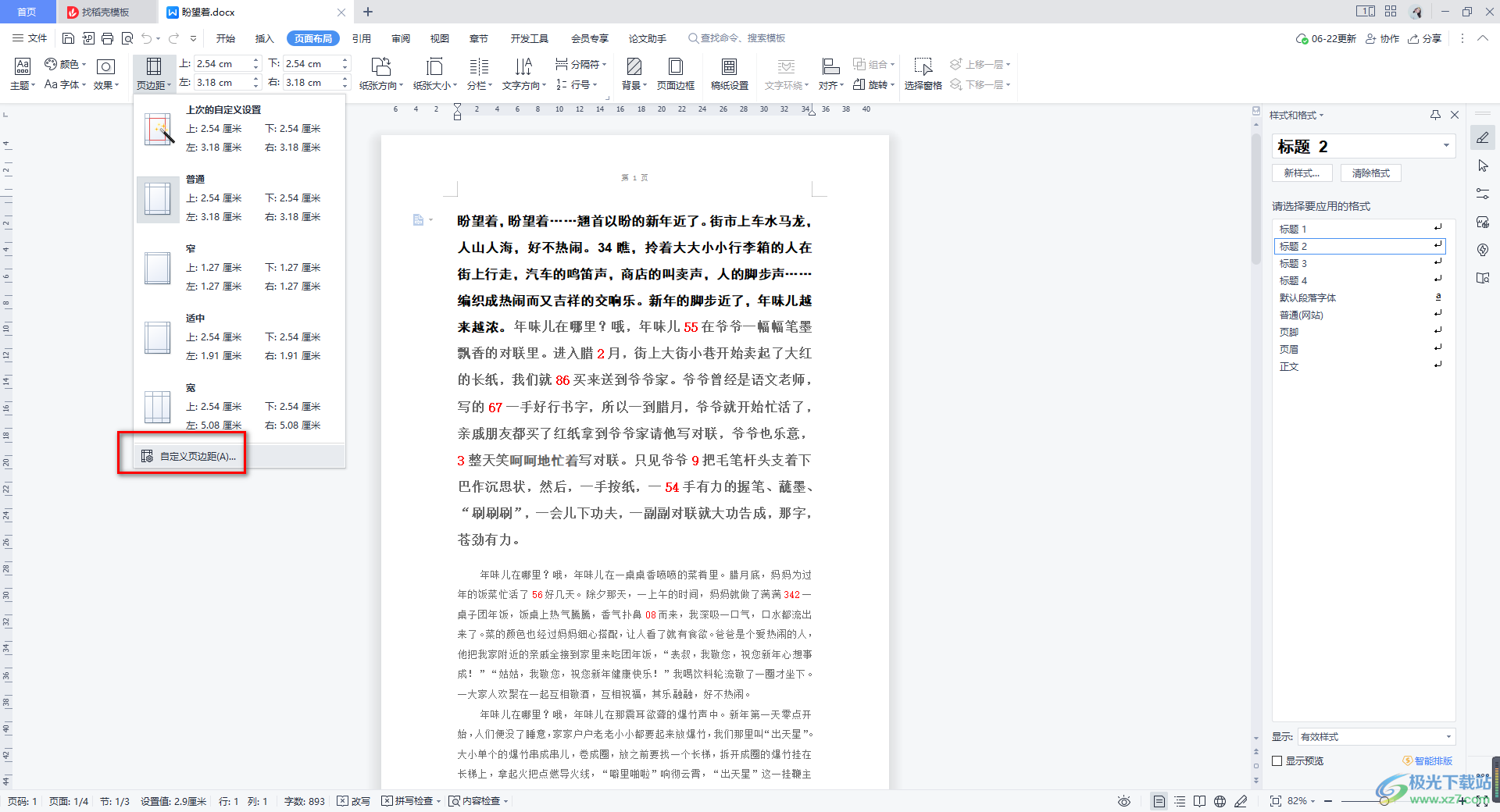Click the top margin input field
Image resolution: width=1500 pixels, height=812 pixels.
222,63
